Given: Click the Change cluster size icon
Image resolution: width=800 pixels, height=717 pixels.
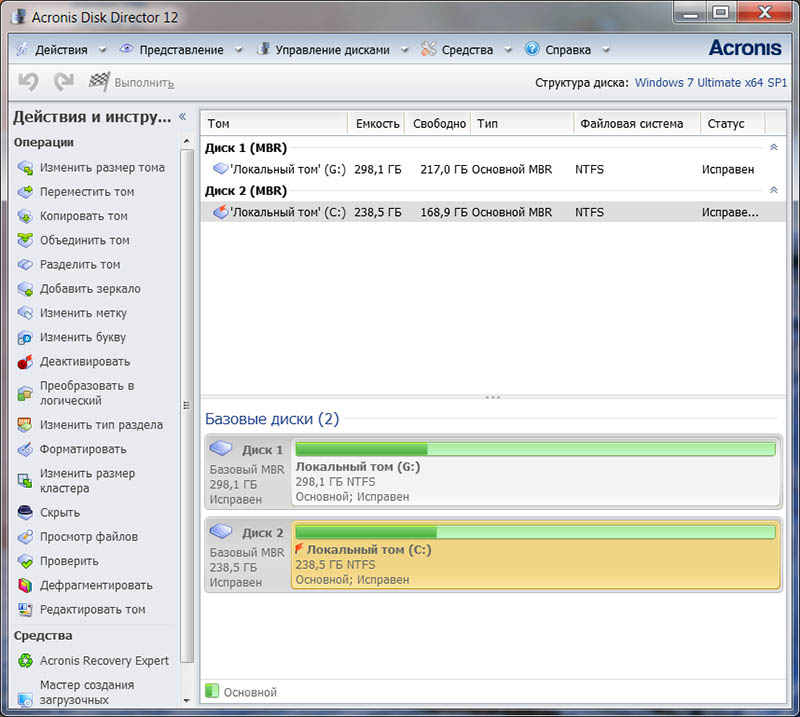Looking at the screenshot, I should click(25, 480).
